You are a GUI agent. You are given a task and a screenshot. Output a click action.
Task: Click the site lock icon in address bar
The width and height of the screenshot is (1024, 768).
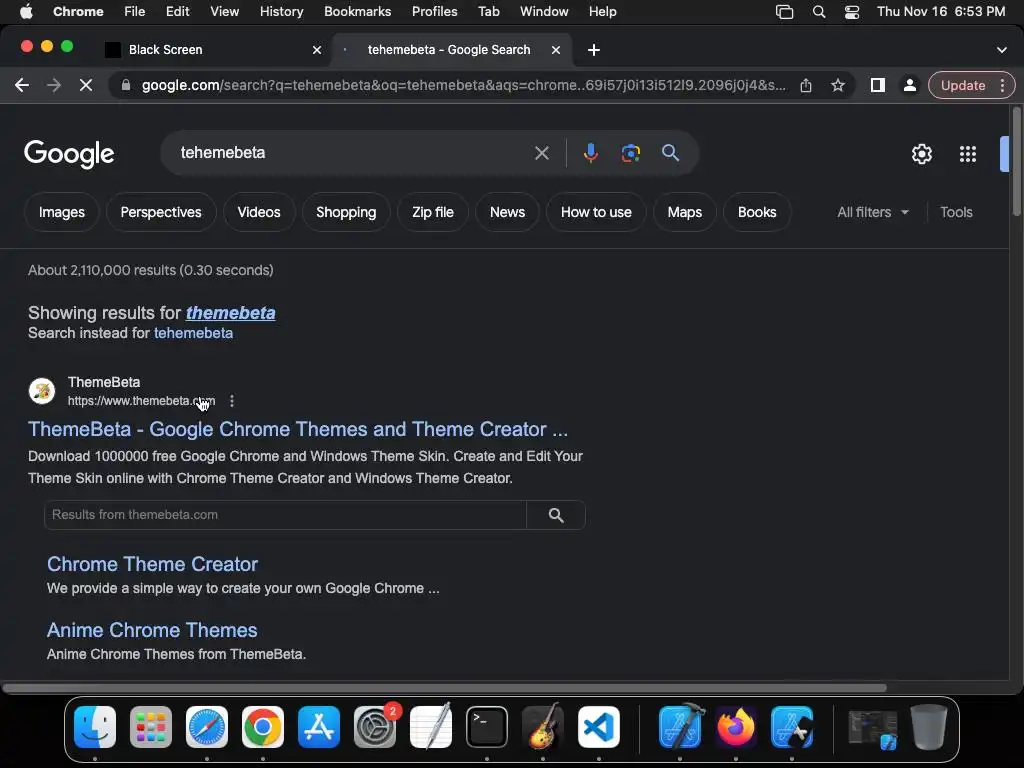pos(126,85)
